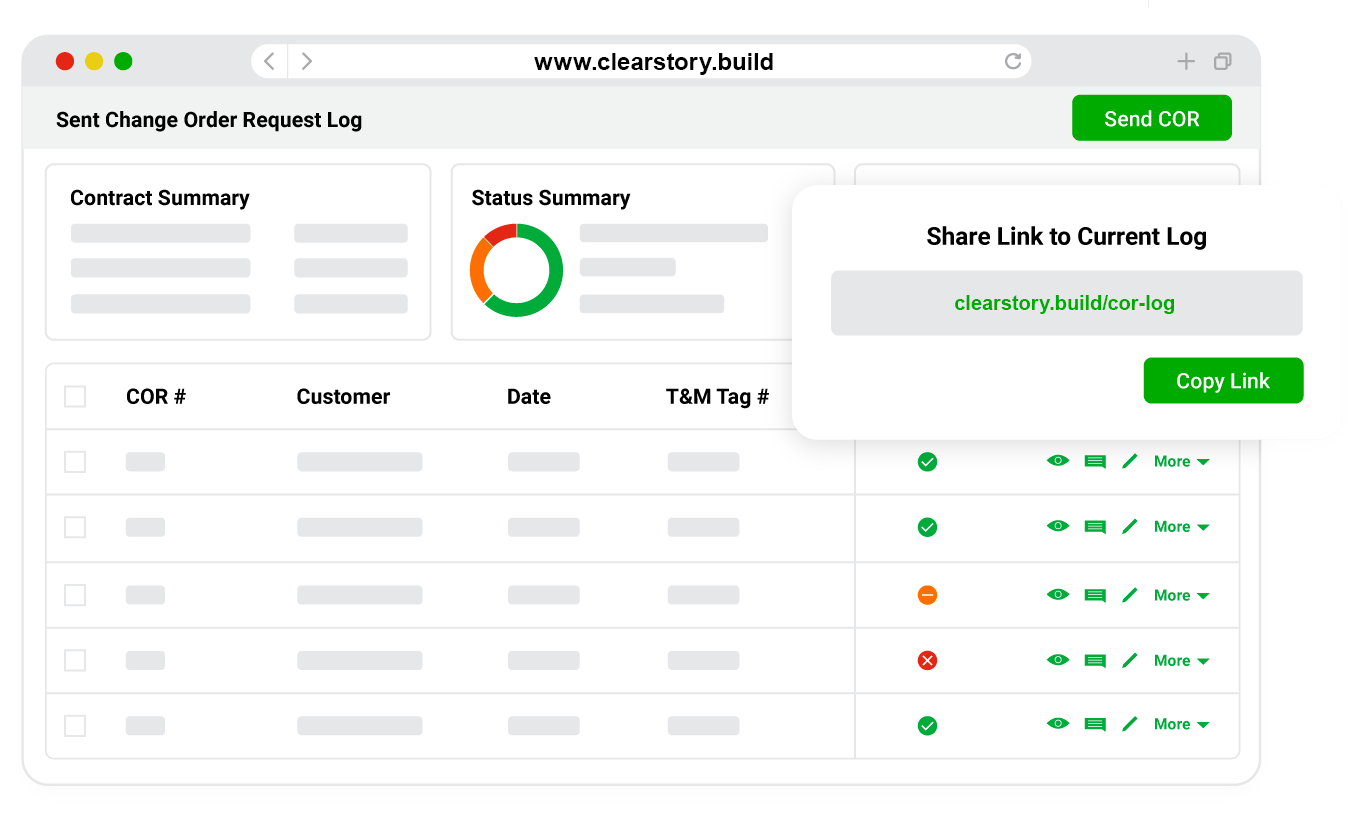View the second row's COR via eye icon
Viewport: 1370px width, 821px height.
[1058, 526]
